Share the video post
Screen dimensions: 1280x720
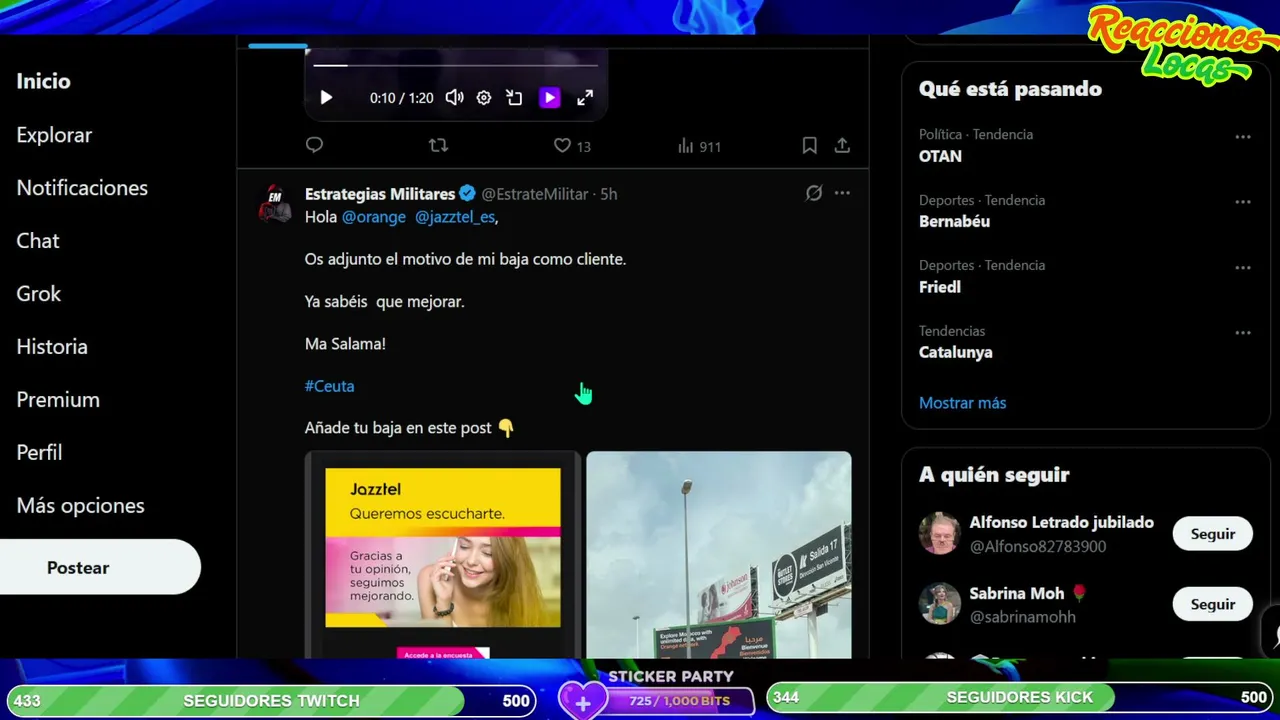click(842, 146)
